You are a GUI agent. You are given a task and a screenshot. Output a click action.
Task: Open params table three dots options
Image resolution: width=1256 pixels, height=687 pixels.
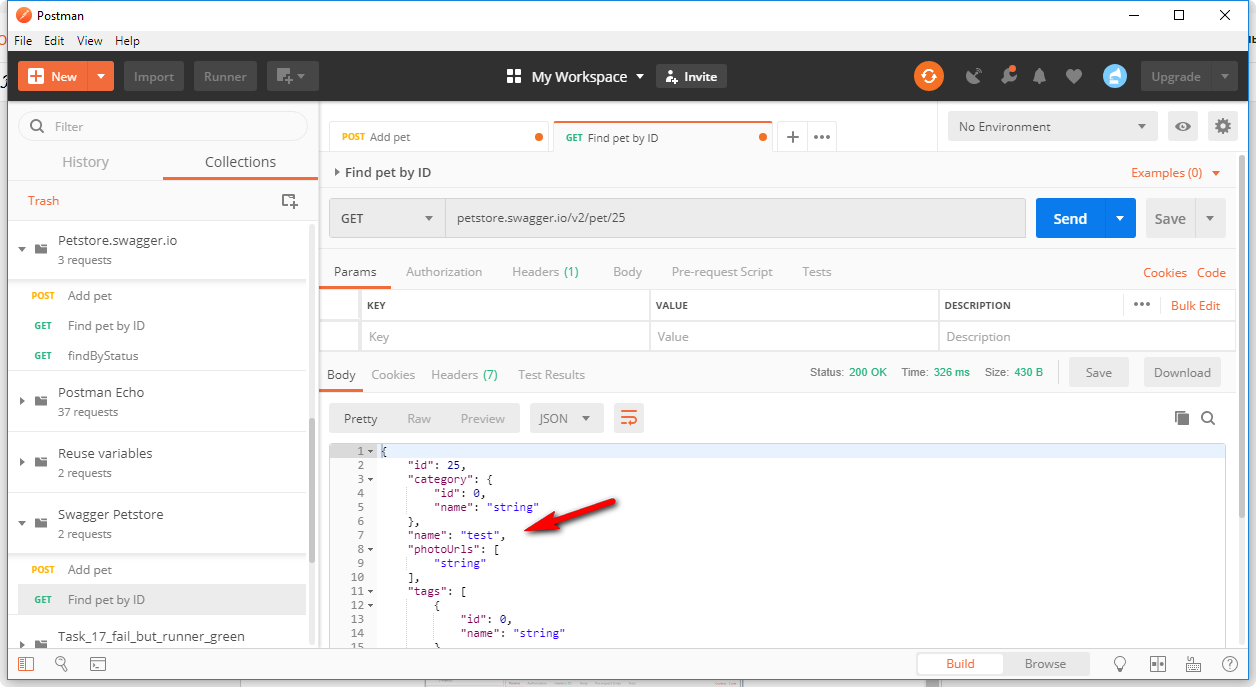(x=1142, y=305)
